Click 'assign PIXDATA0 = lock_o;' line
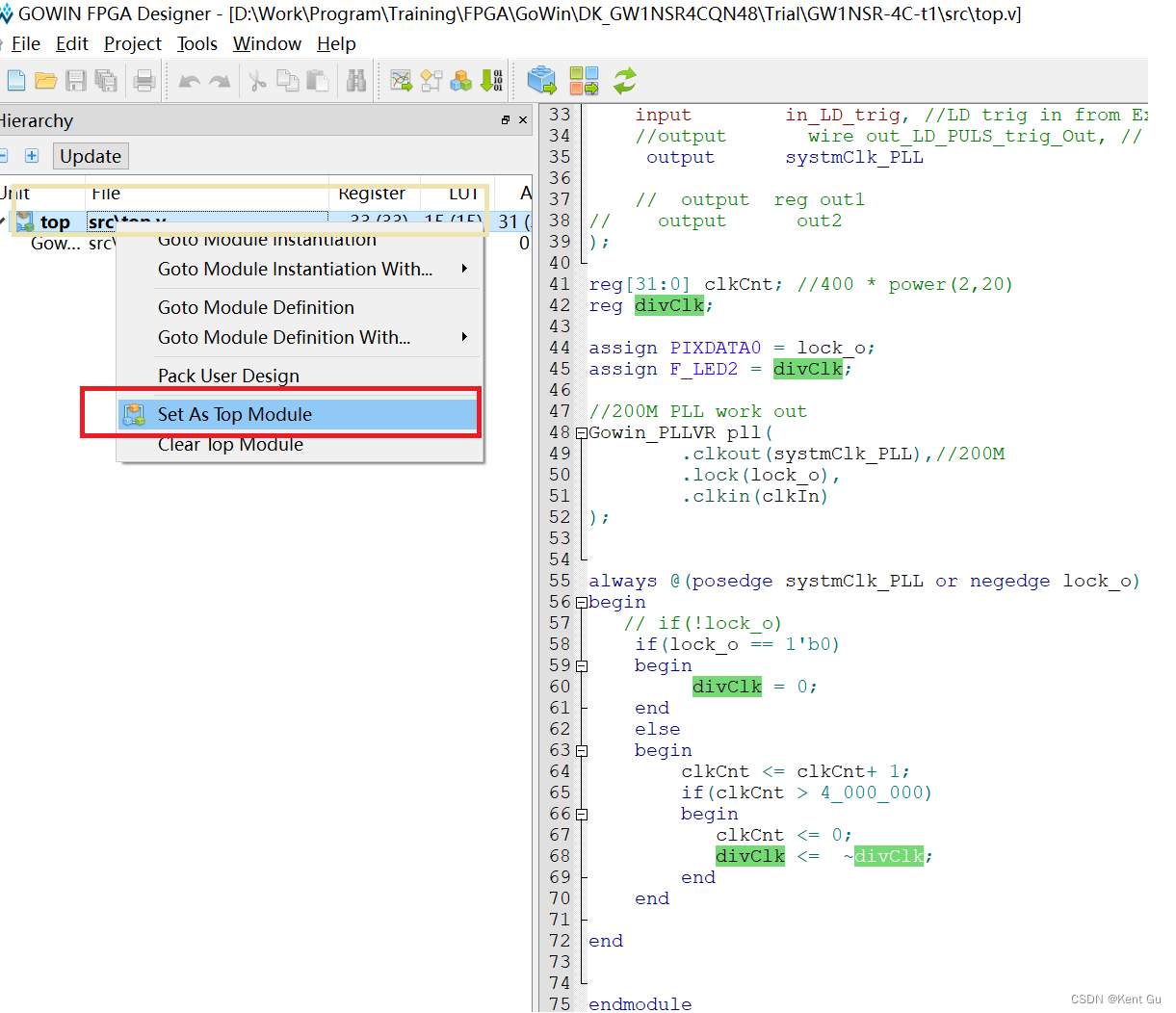Viewport: 1176px width, 1013px height. (x=732, y=348)
